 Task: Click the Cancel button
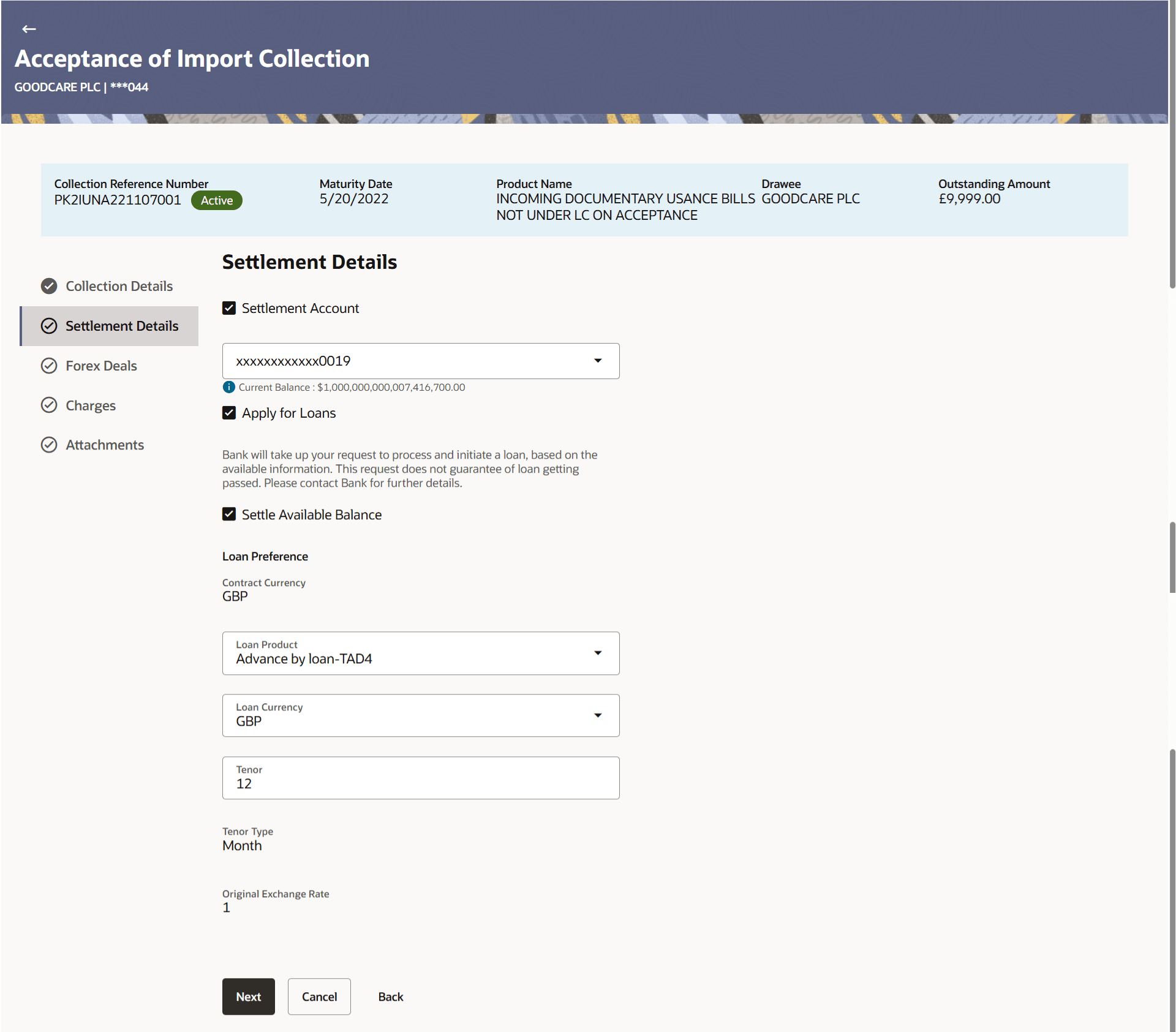point(319,996)
